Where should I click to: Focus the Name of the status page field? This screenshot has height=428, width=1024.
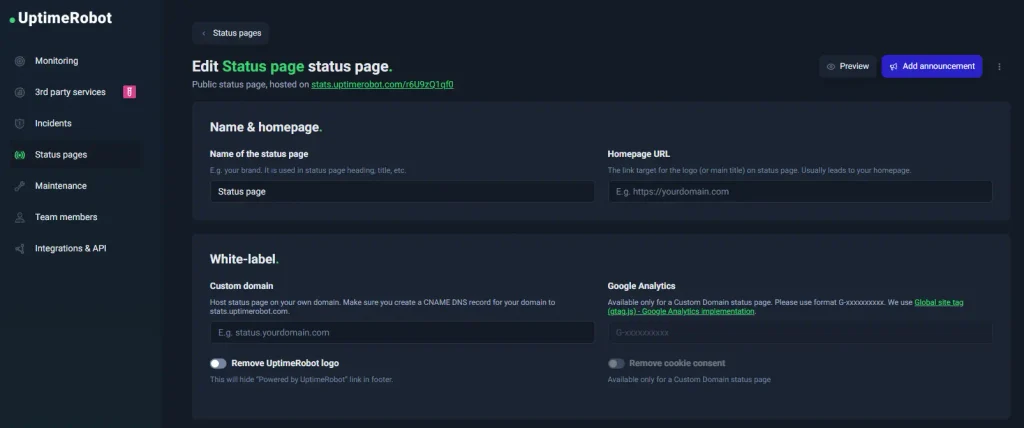[402, 192]
